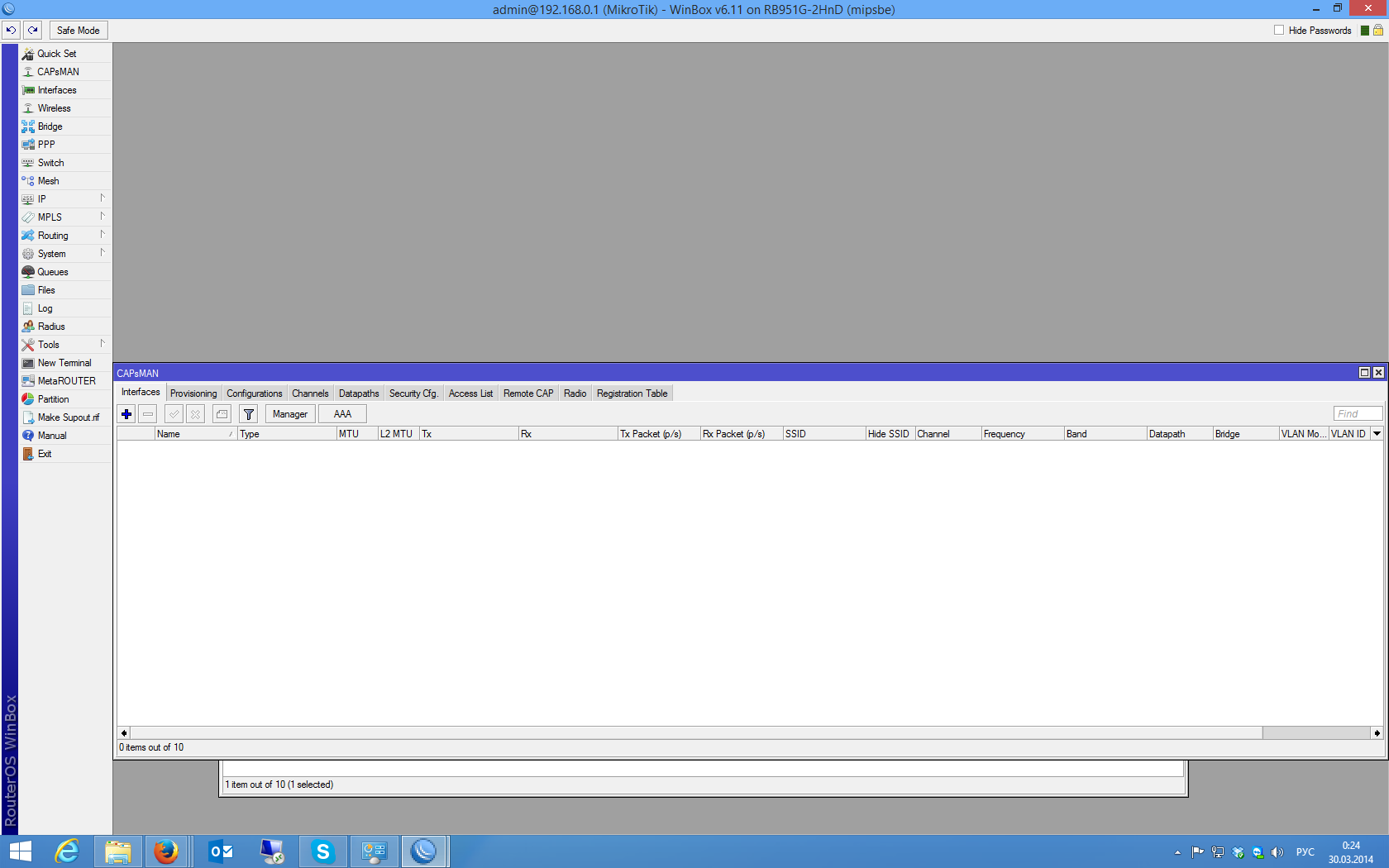Viewport: 1389px width, 868px height.
Task: Open MetaROUTER from sidebar
Action: [65, 381]
